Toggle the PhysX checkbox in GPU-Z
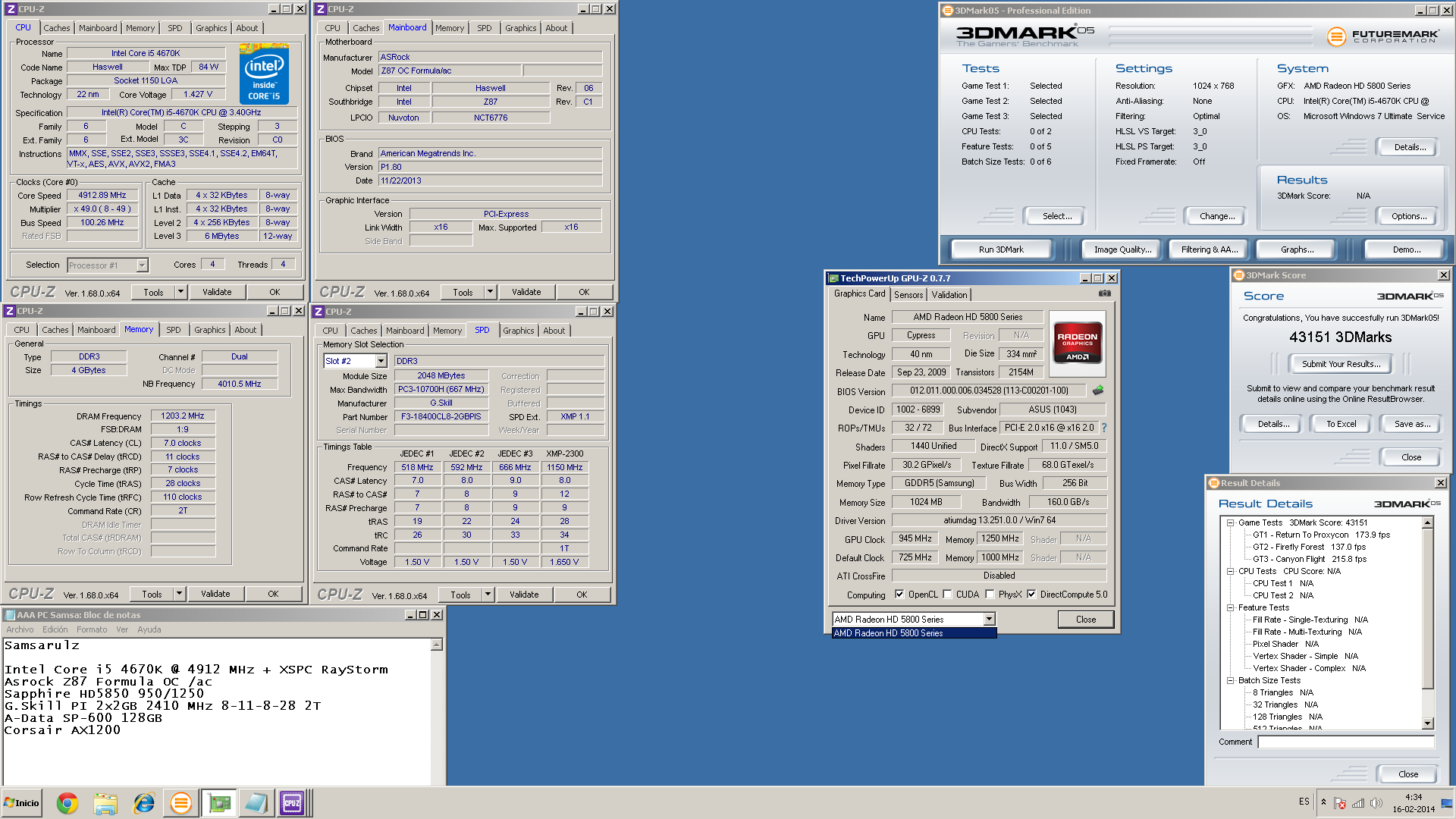1456x819 pixels. tap(990, 595)
